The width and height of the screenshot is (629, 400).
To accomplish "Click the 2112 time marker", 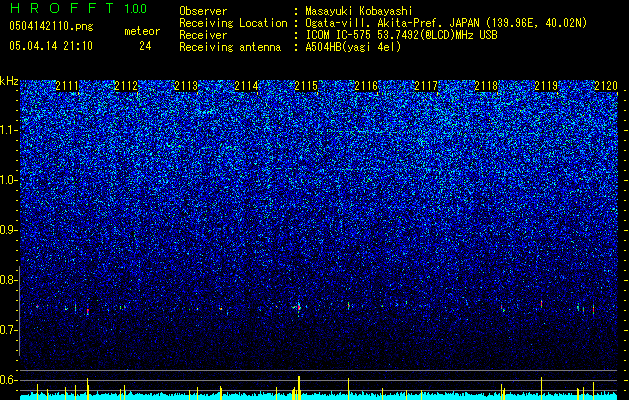I will coord(126,85).
